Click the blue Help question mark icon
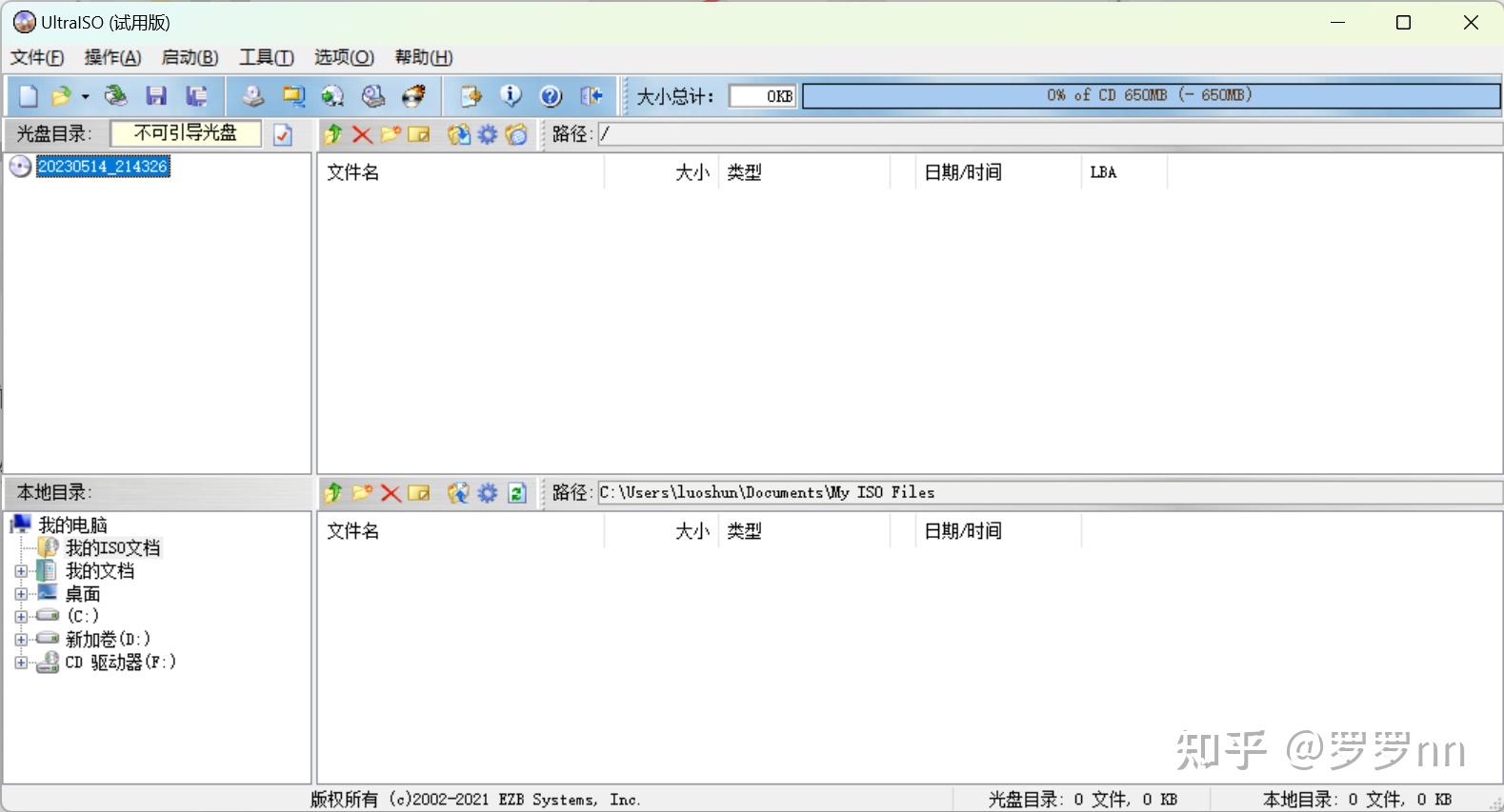1504x812 pixels. [551, 96]
